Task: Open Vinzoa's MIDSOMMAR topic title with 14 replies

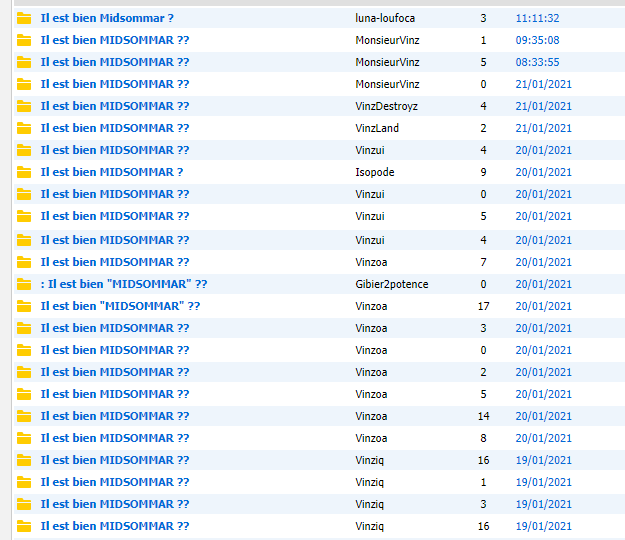Action: [x=115, y=416]
